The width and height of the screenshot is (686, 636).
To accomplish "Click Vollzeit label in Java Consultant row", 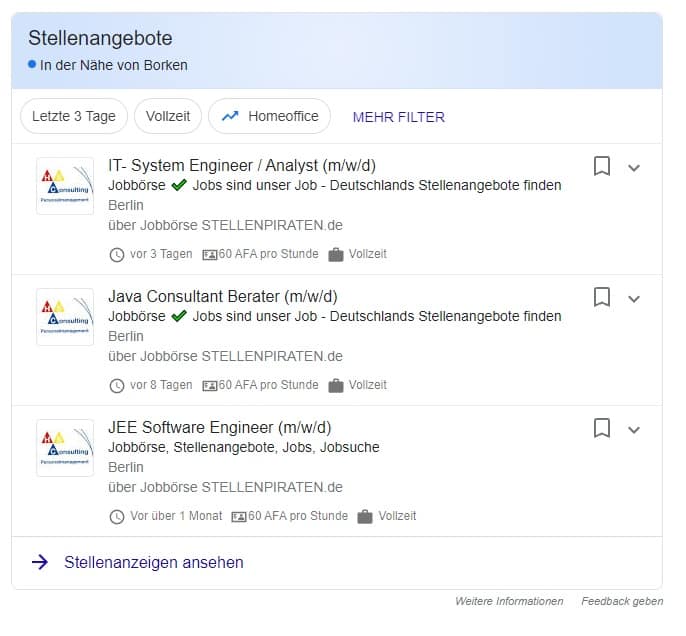I will 368,385.
